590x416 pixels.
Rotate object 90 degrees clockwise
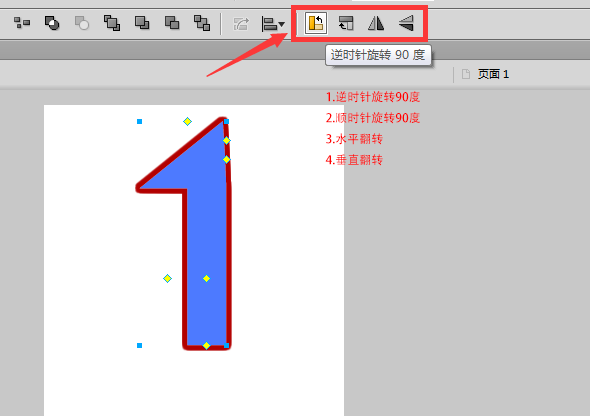[346, 23]
